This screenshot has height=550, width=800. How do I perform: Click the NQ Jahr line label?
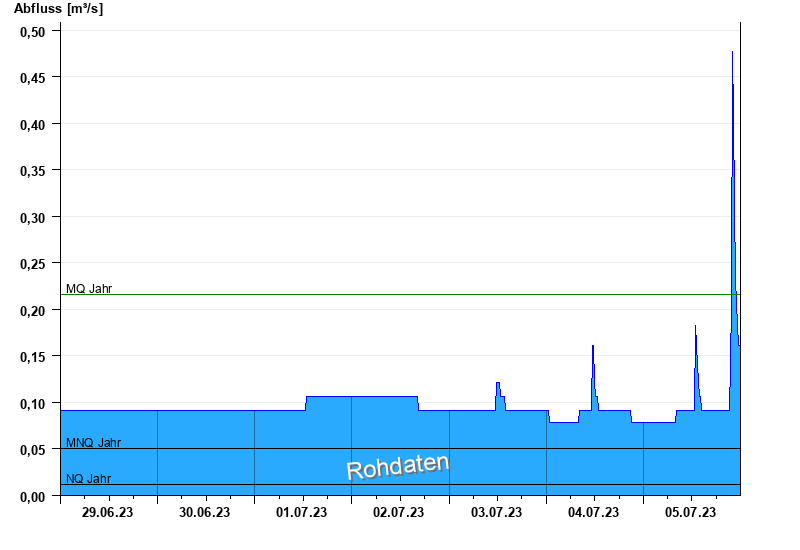pos(89,479)
